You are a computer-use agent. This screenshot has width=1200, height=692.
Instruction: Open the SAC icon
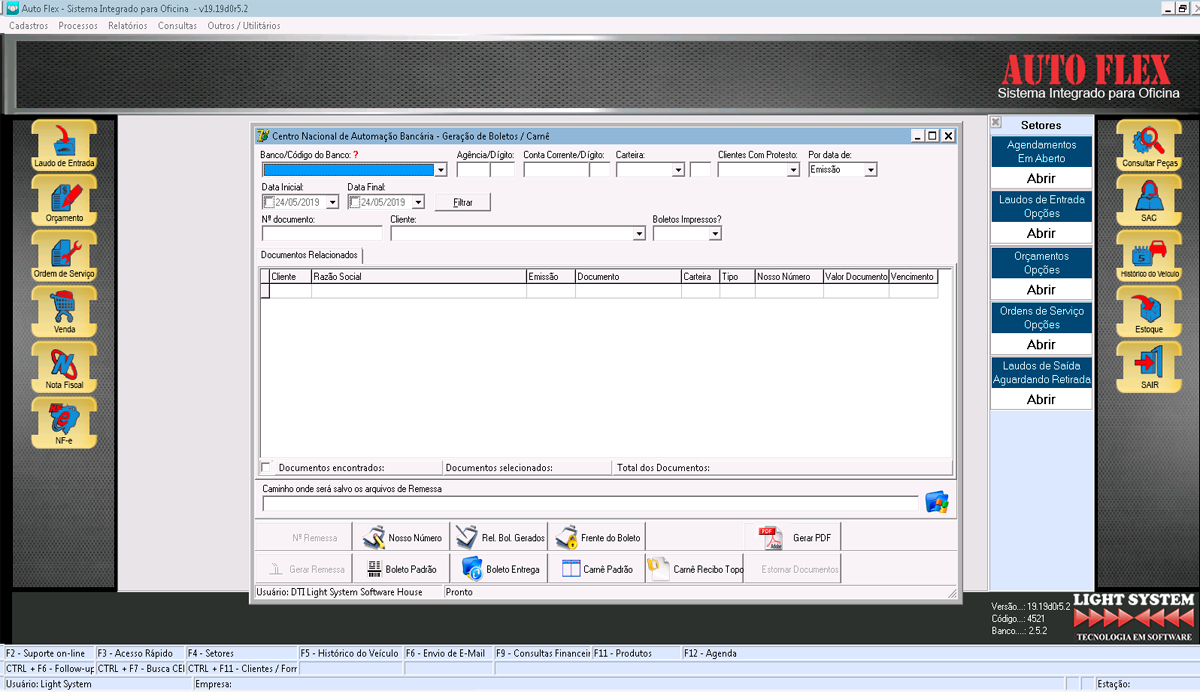click(x=1150, y=200)
